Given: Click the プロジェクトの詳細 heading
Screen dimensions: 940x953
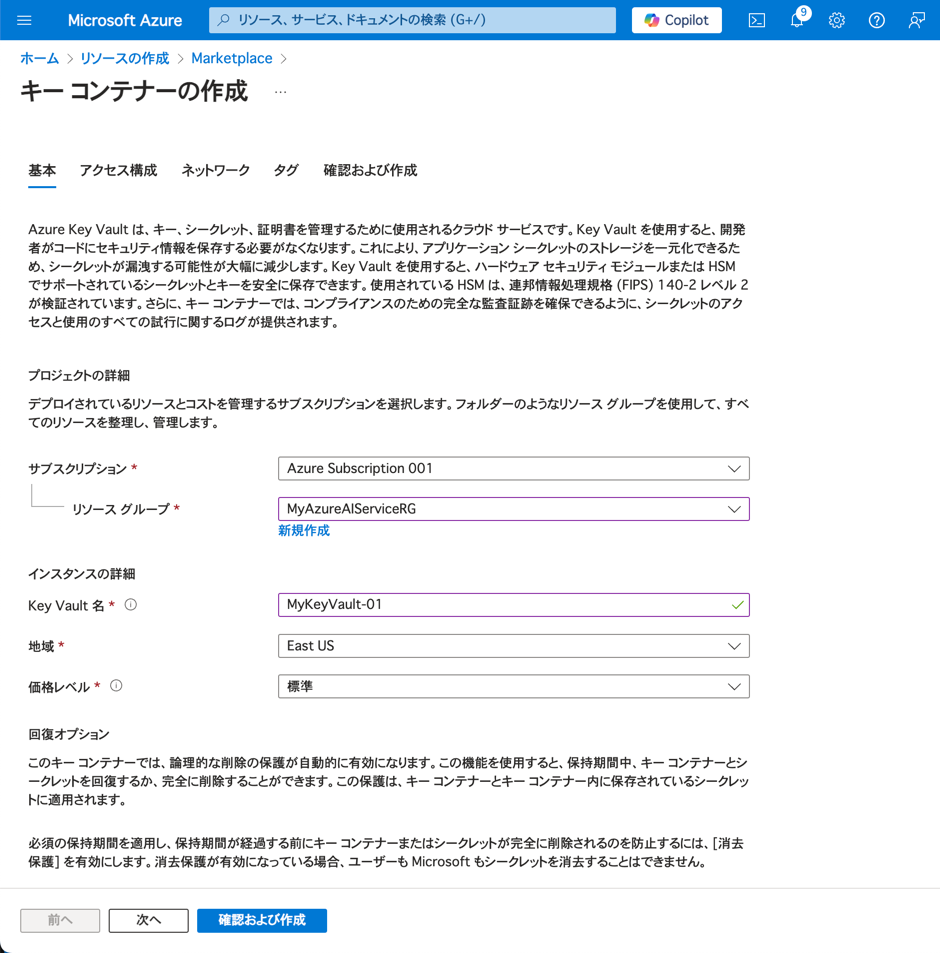Looking at the screenshot, I should tap(79, 376).
